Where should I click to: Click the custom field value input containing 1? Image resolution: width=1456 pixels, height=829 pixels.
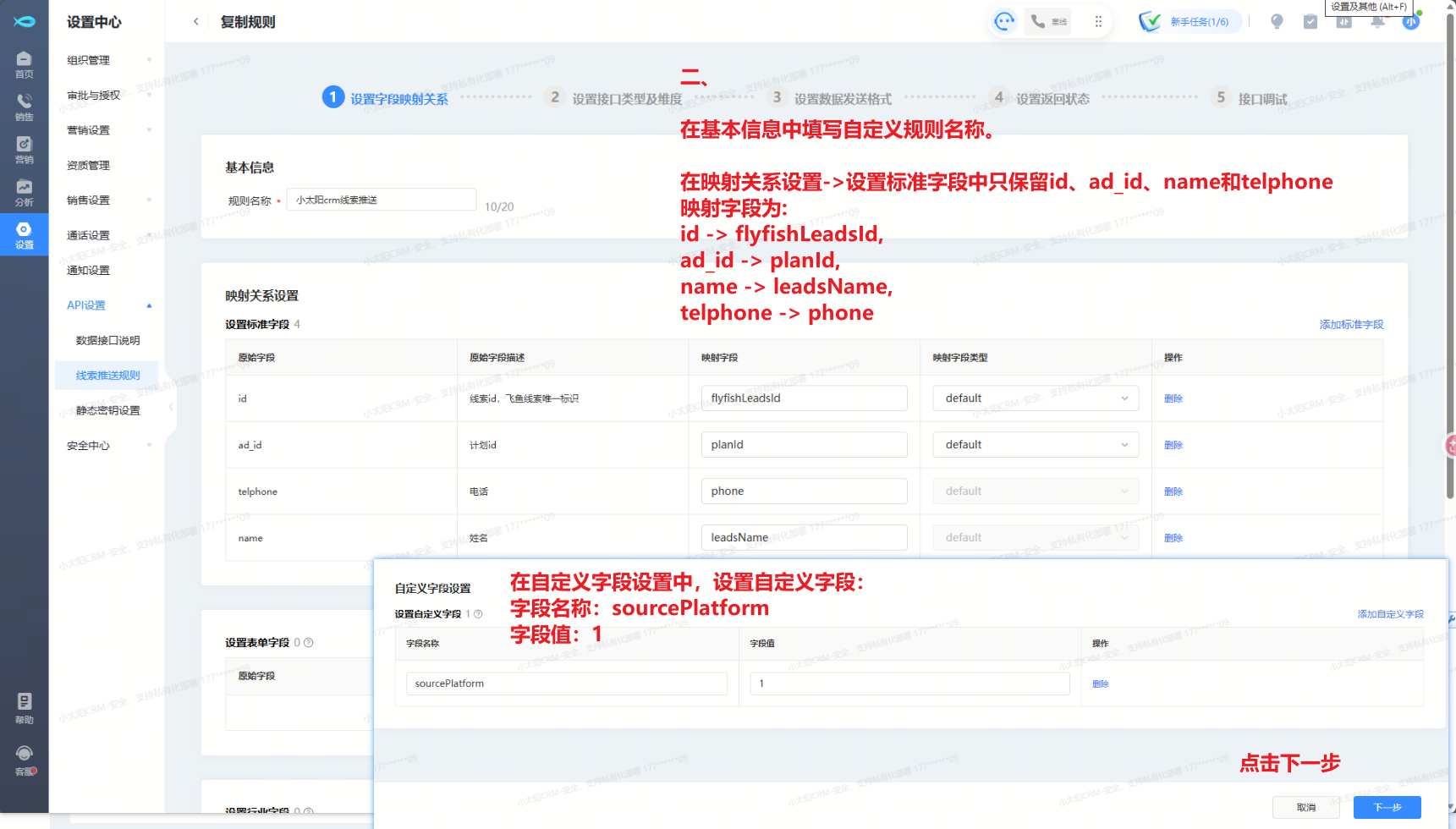[909, 684]
